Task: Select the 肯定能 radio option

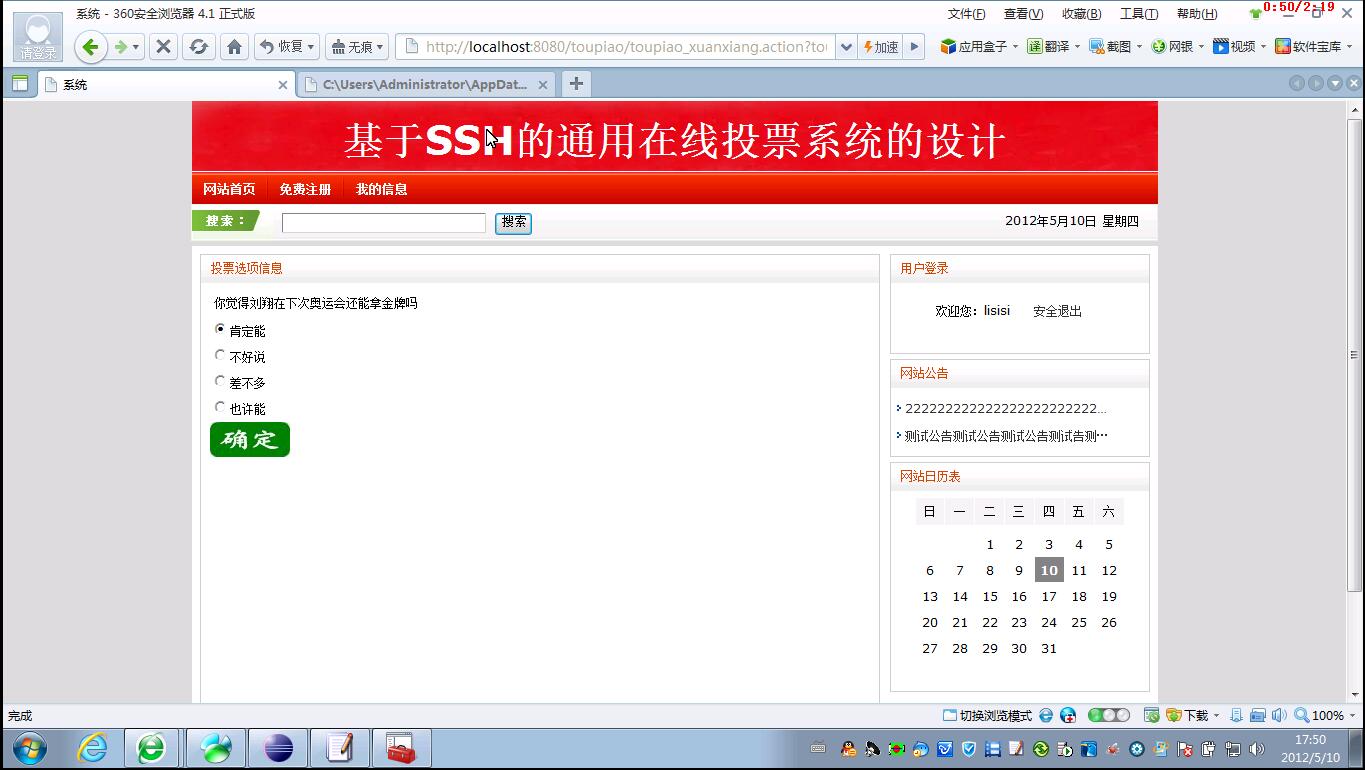Action: (x=220, y=329)
